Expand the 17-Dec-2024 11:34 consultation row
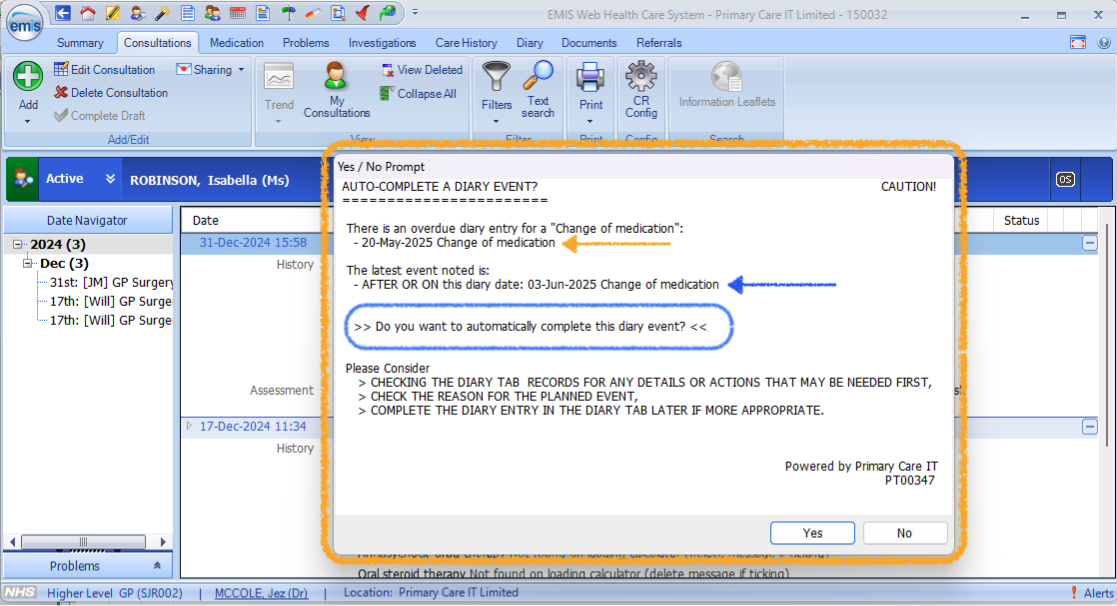 (x=189, y=426)
